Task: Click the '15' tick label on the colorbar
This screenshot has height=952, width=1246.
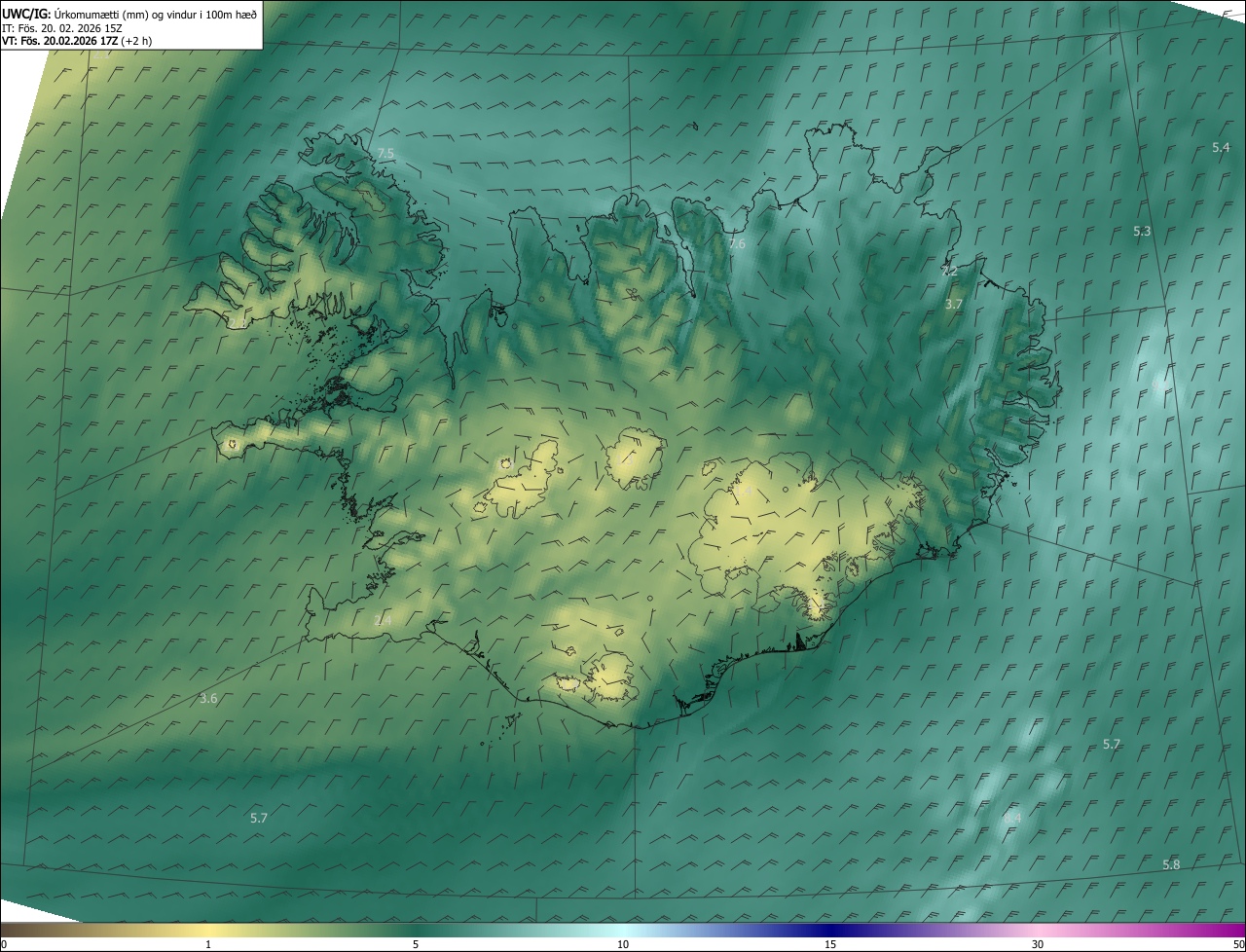Action: [x=830, y=944]
